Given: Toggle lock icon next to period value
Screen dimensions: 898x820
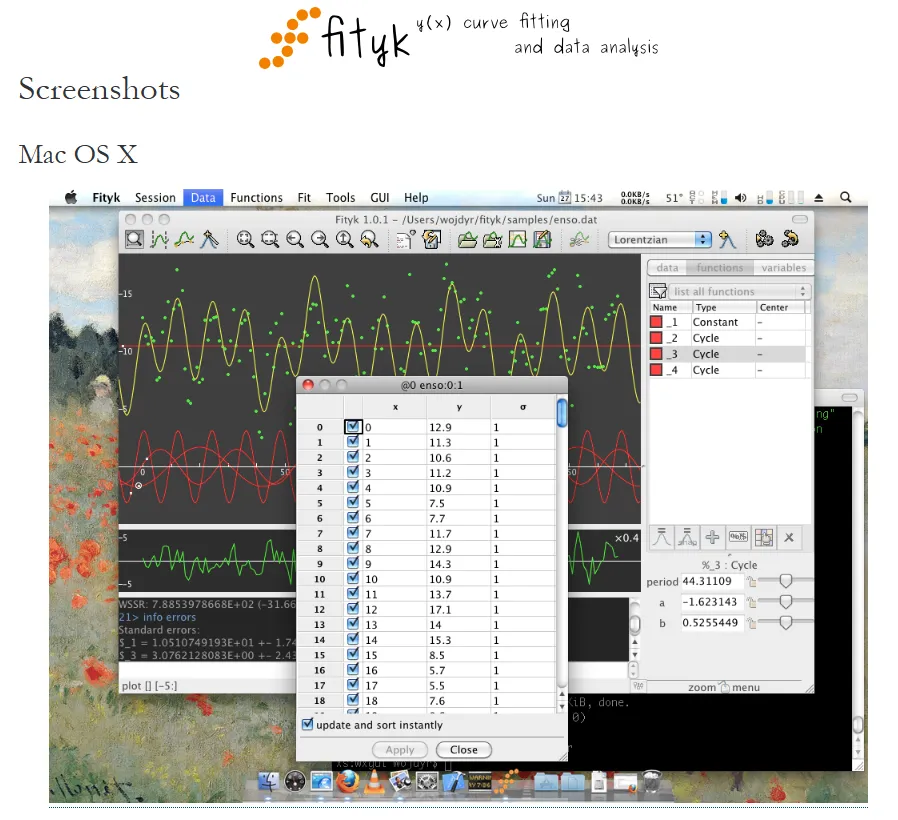Looking at the screenshot, I should [751, 582].
